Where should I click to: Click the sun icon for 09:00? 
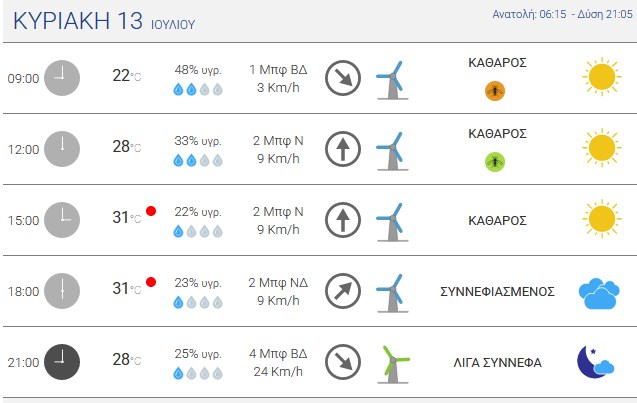pos(601,77)
